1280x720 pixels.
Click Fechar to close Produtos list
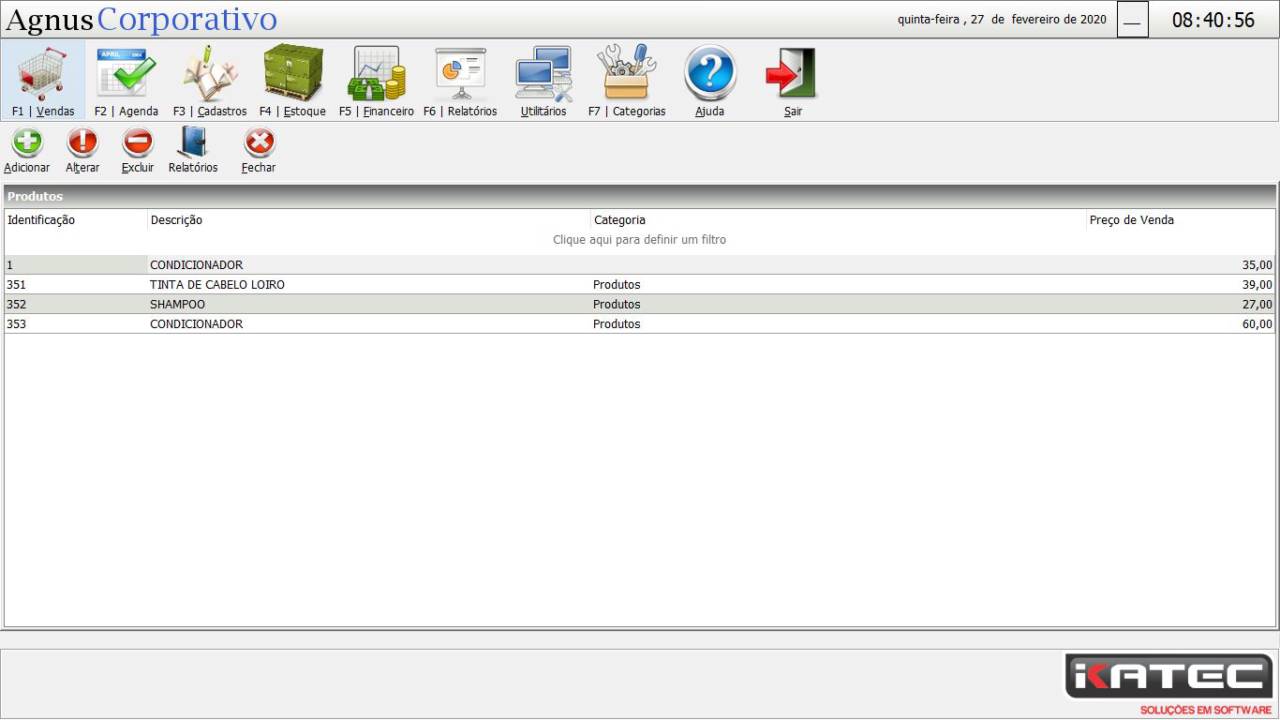258,145
